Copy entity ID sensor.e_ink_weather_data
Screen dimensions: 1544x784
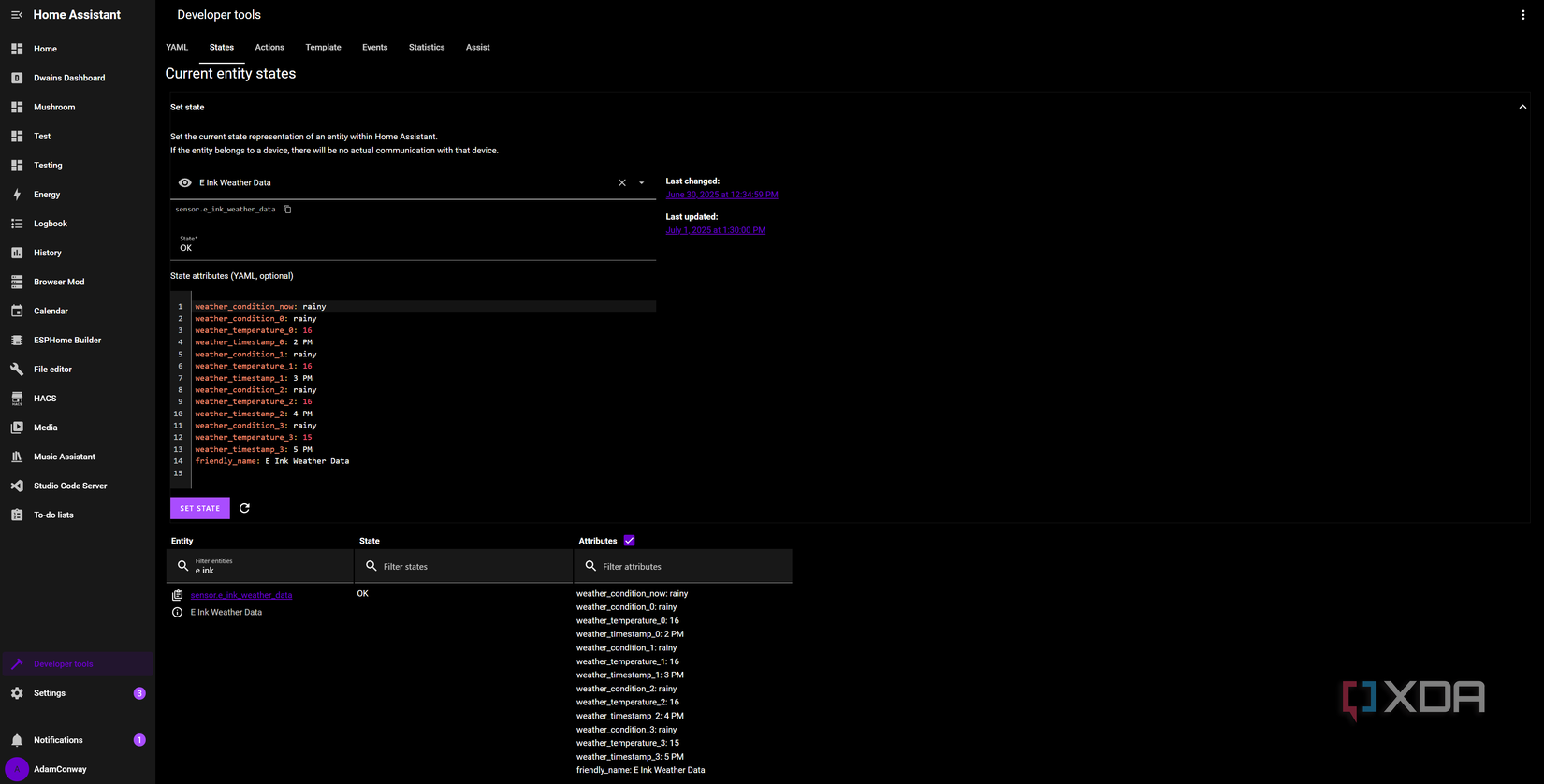click(287, 210)
